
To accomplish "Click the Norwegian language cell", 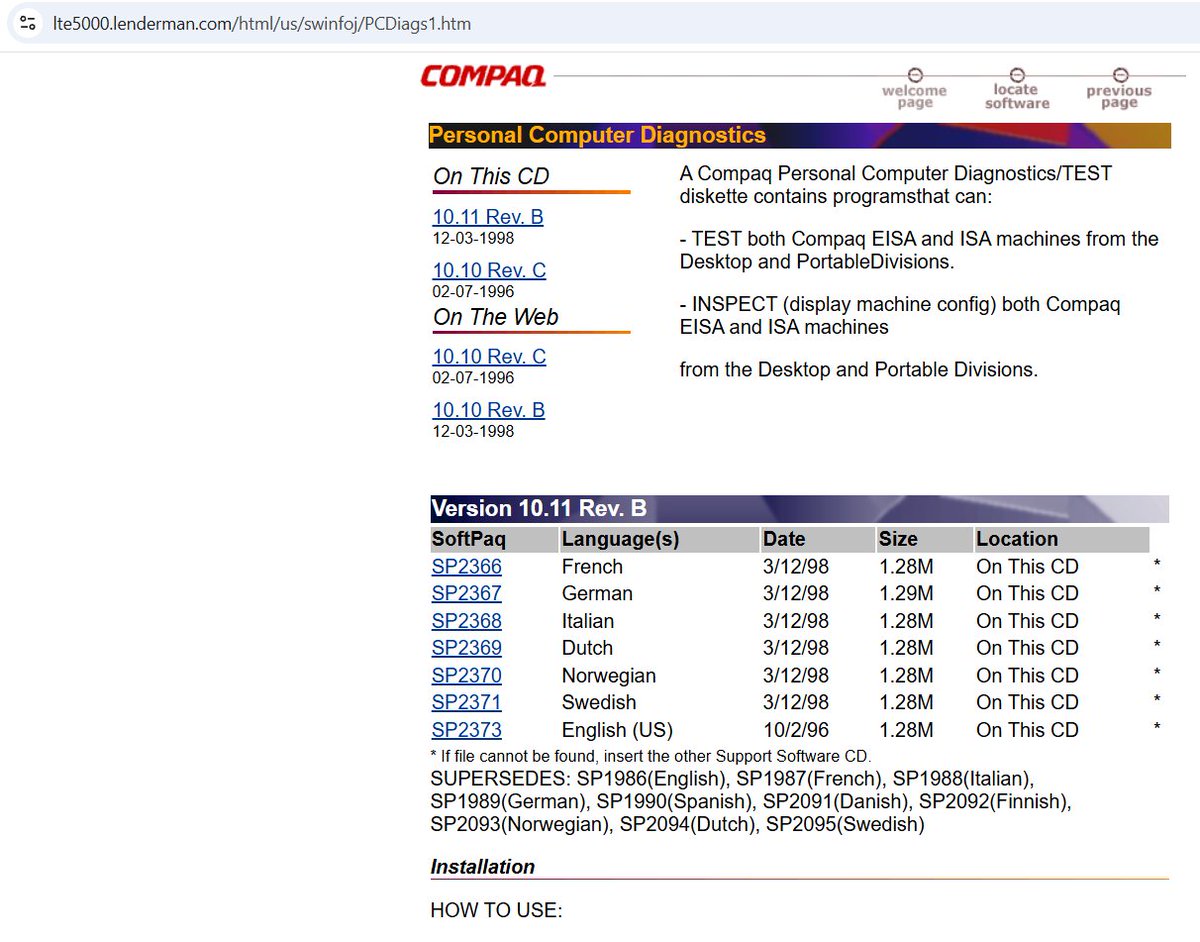I will click(609, 675).
